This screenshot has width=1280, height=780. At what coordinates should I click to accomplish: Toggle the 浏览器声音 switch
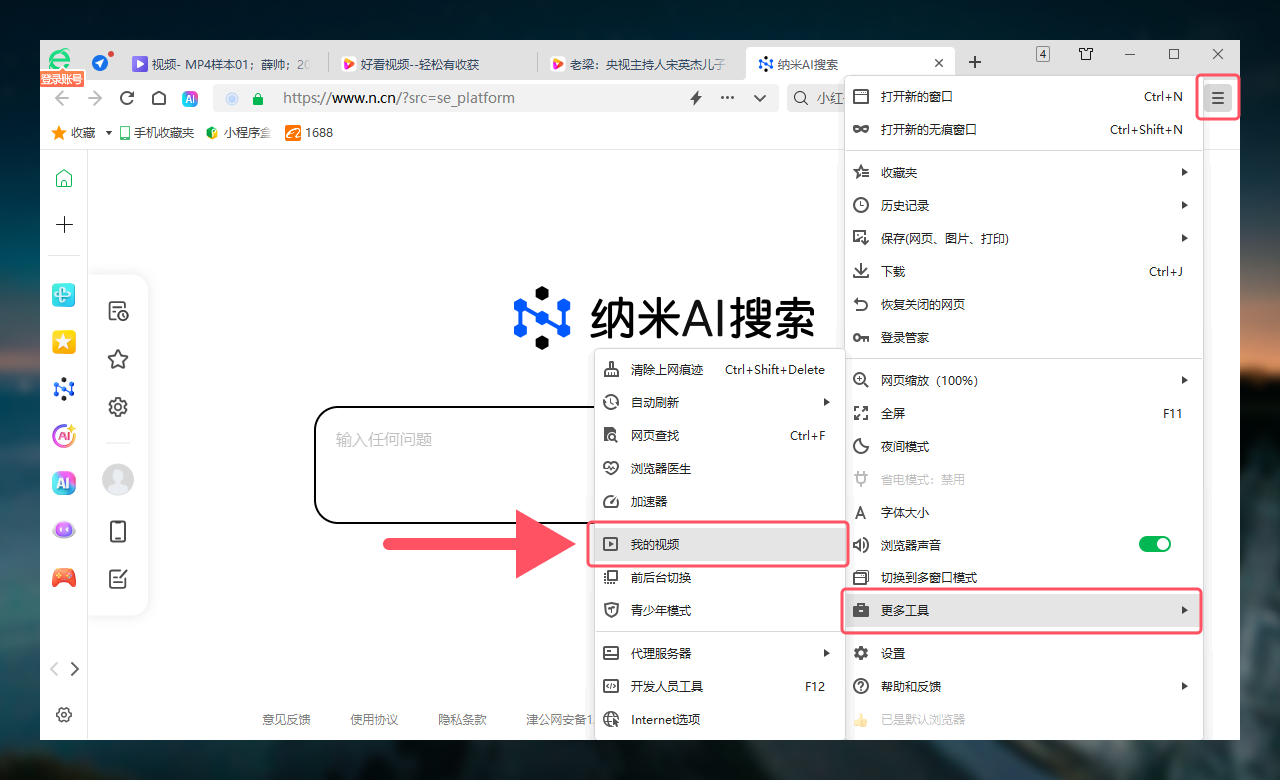(1155, 544)
